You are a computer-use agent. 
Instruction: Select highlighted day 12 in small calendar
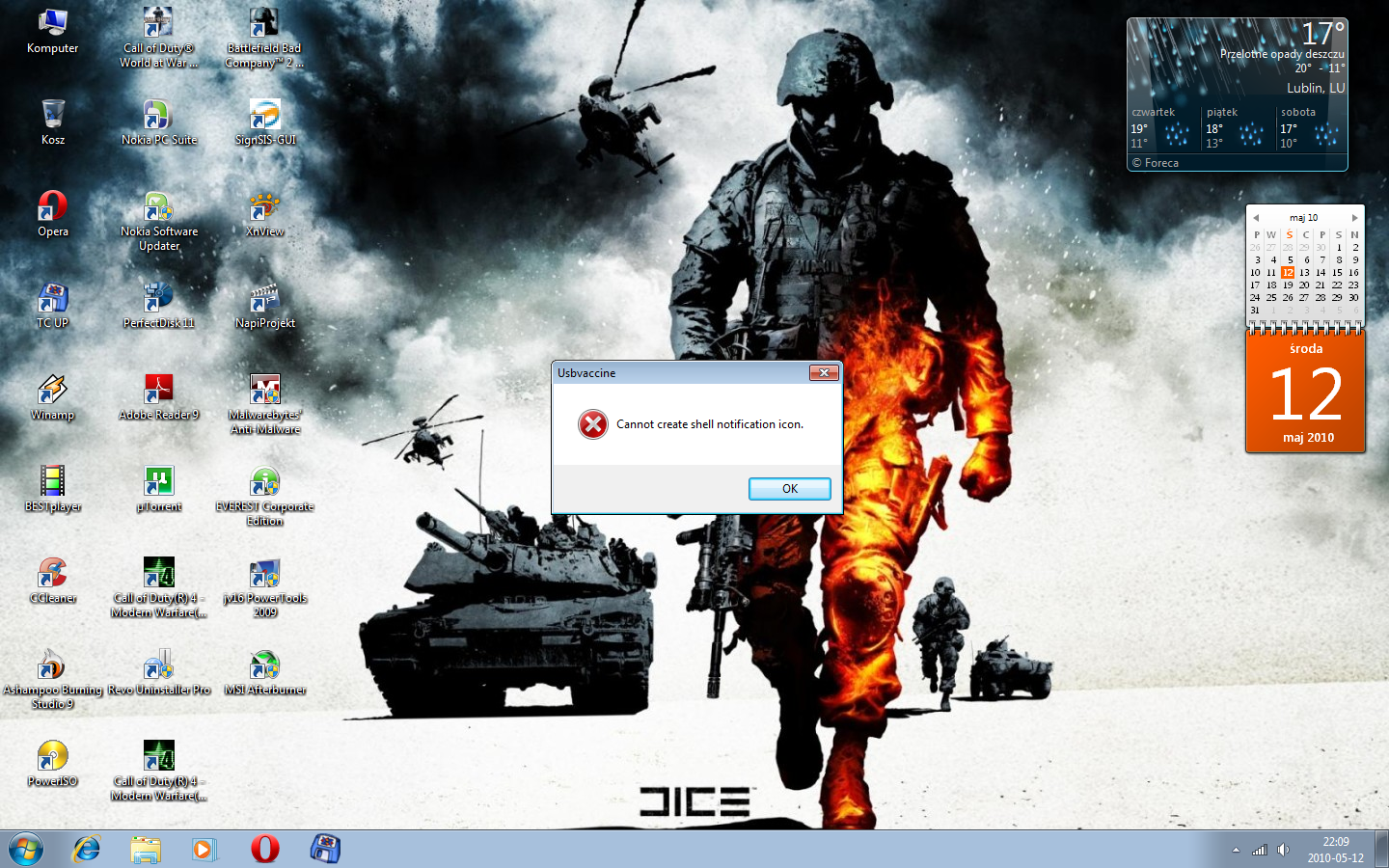tap(1288, 273)
